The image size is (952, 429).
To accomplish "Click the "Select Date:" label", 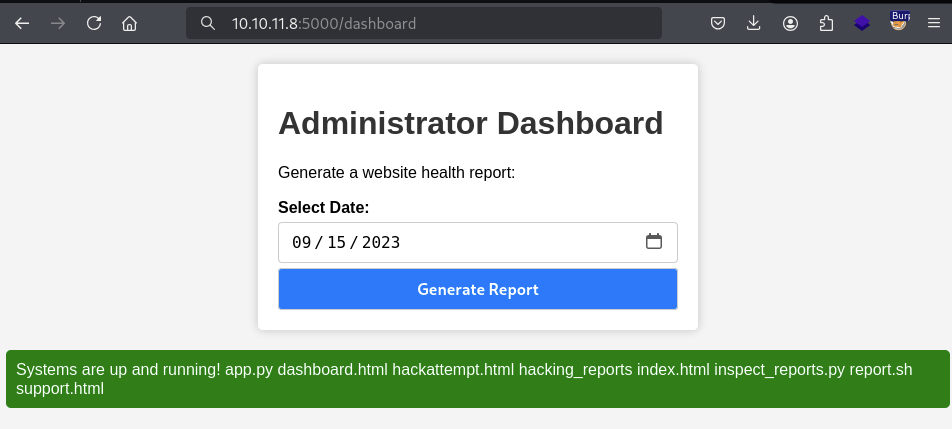I will pos(323,207).
